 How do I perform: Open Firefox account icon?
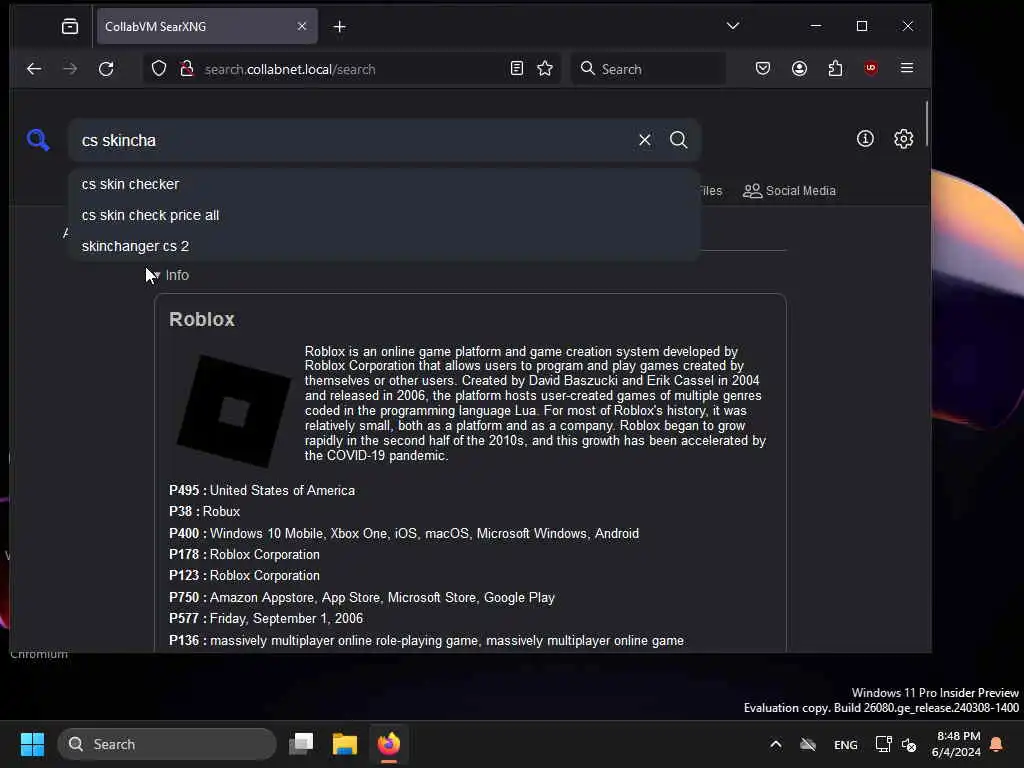coord(799,69)
